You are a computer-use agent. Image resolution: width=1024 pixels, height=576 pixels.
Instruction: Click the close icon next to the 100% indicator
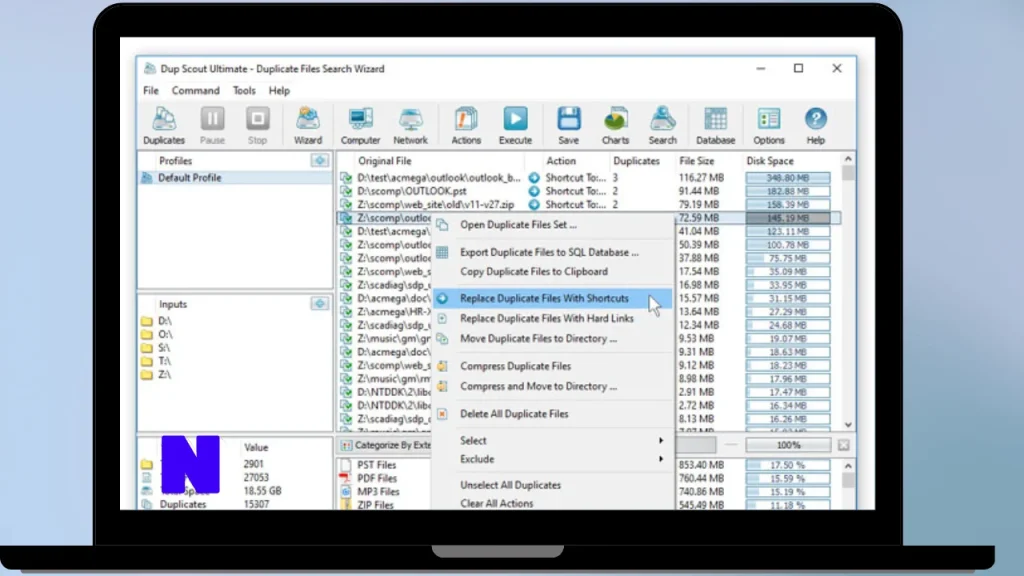pos(843,445)
